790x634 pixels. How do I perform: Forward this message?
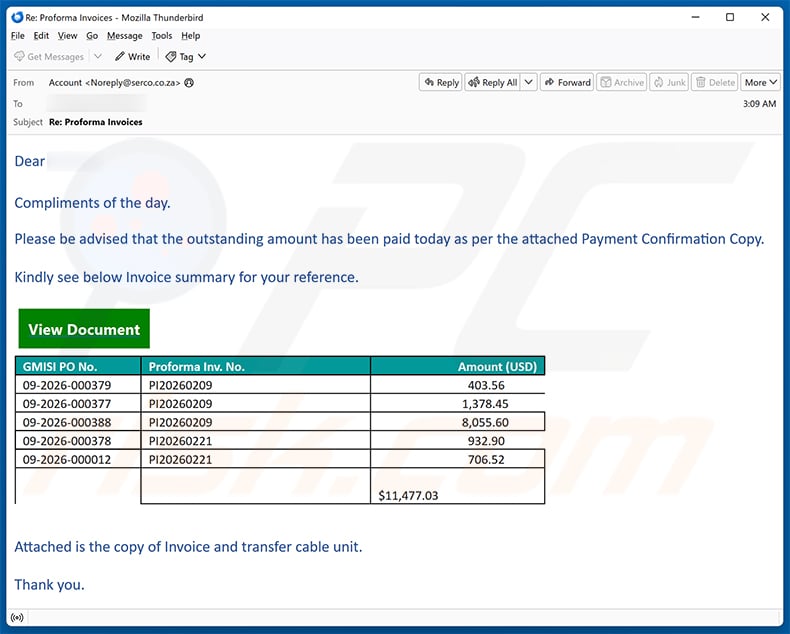(567, 82)
